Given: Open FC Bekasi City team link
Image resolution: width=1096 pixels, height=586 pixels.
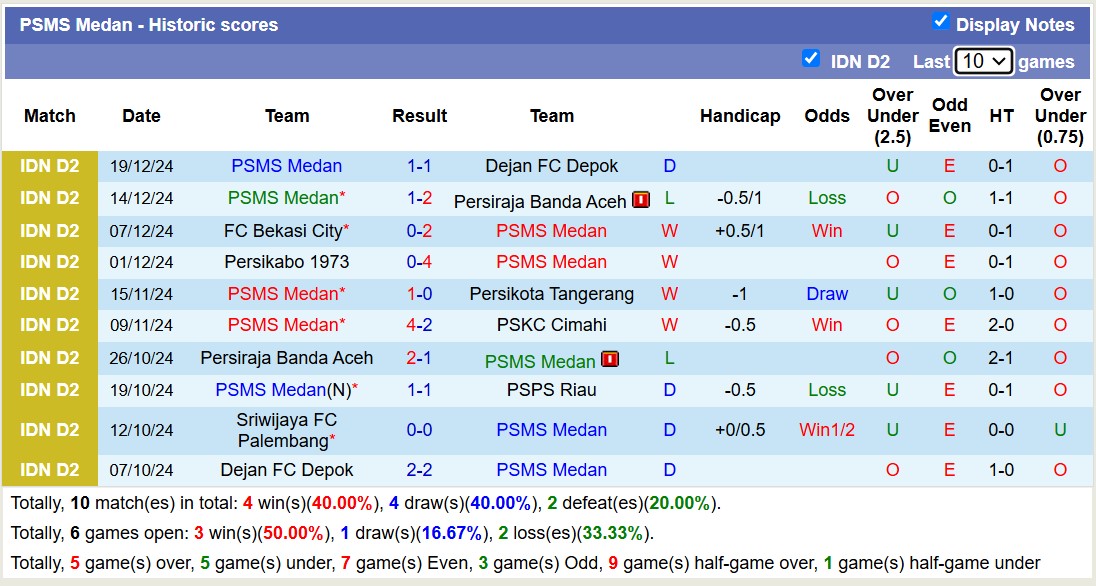Looking at the screenshot, I should (x=283, y=231).
